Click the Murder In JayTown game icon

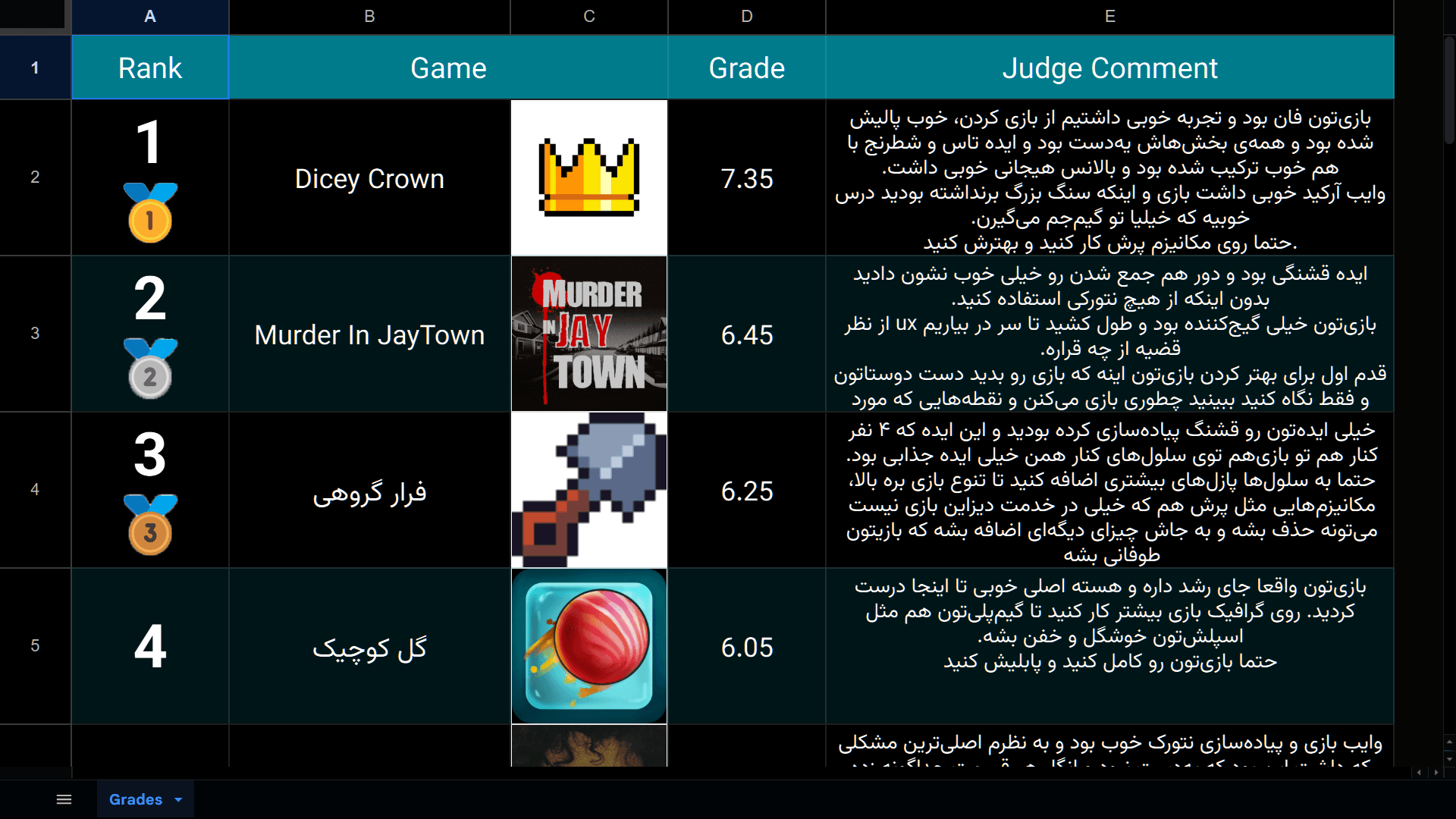[589, 335]
